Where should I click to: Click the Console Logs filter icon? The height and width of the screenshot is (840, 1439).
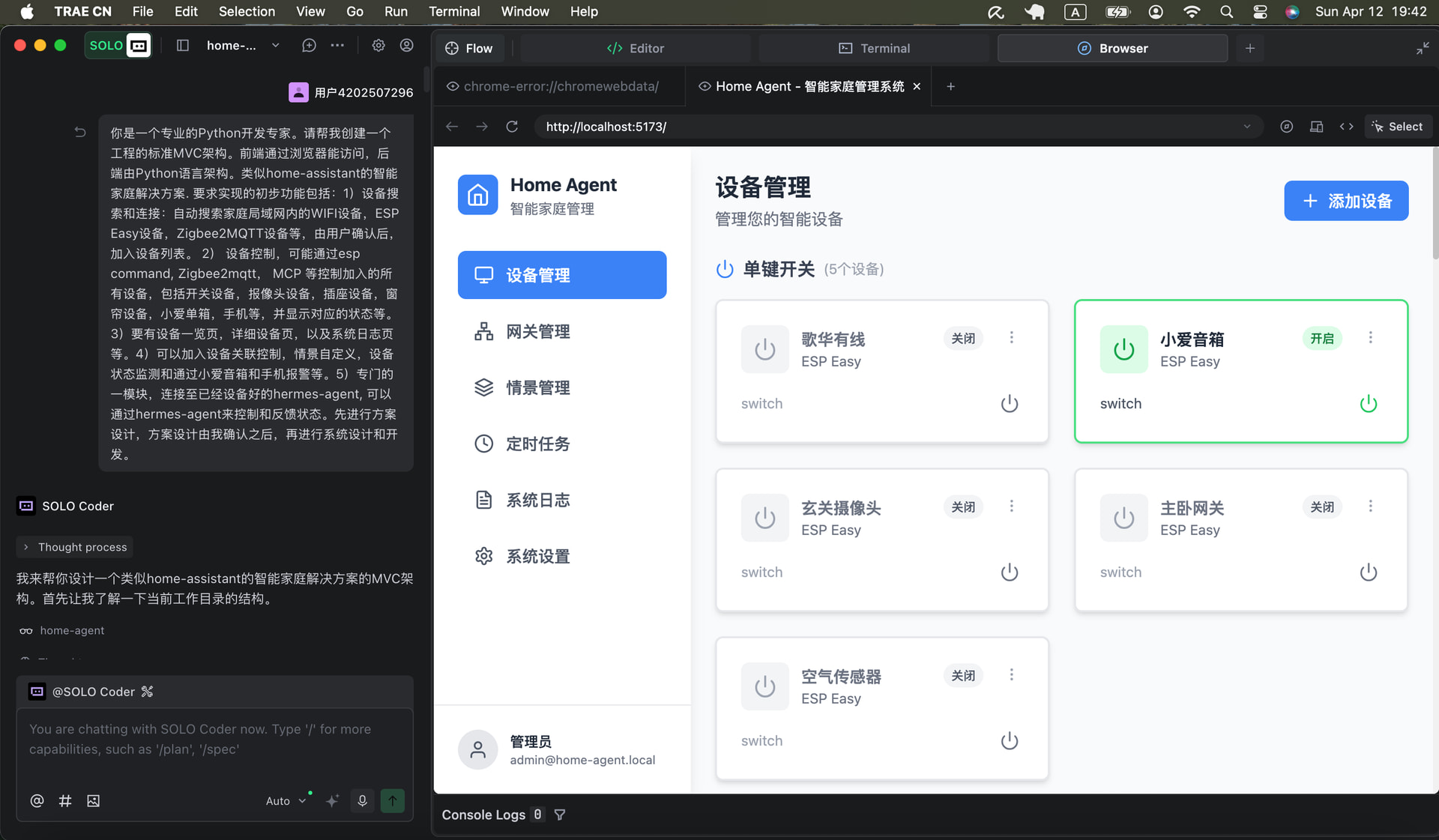(x=560, y=815)
